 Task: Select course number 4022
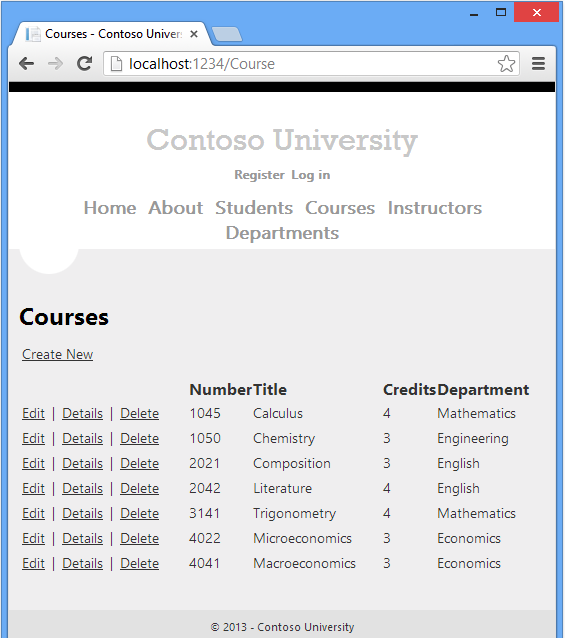coord(205,538)
